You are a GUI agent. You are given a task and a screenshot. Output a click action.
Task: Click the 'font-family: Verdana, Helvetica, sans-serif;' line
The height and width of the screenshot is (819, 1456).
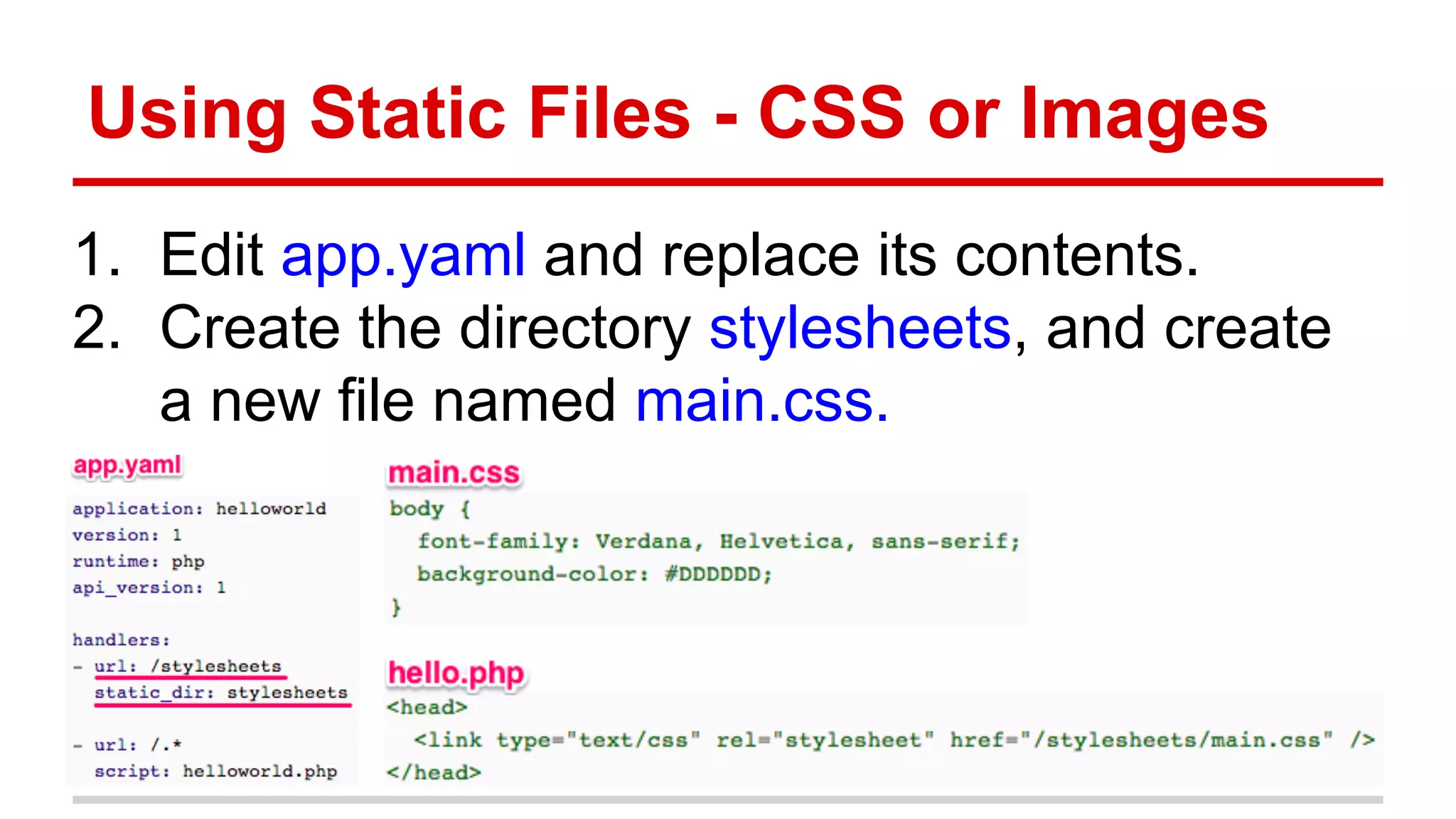719,542
